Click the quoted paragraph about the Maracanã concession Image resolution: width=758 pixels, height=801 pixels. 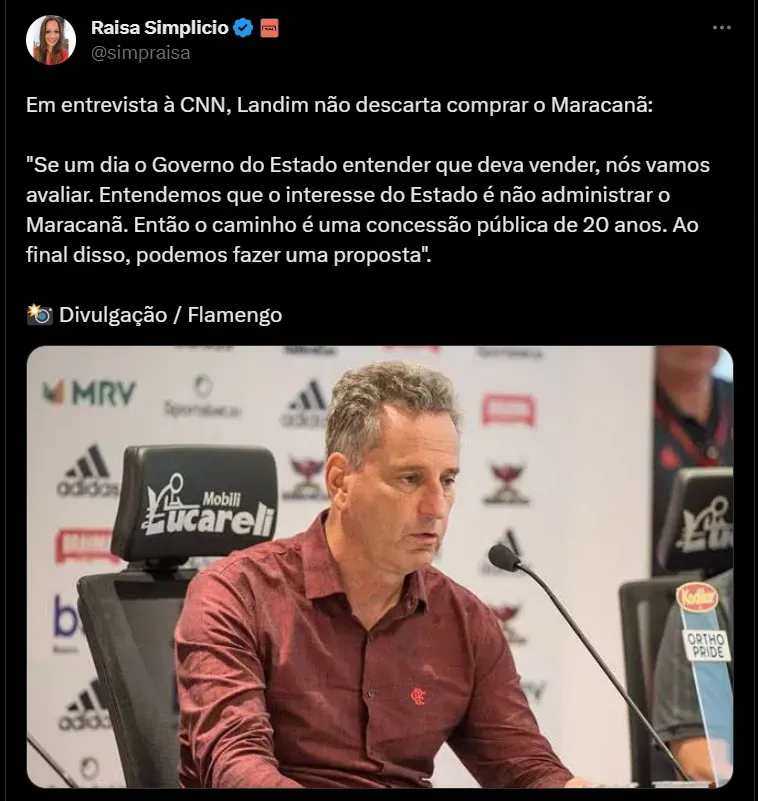368,210
